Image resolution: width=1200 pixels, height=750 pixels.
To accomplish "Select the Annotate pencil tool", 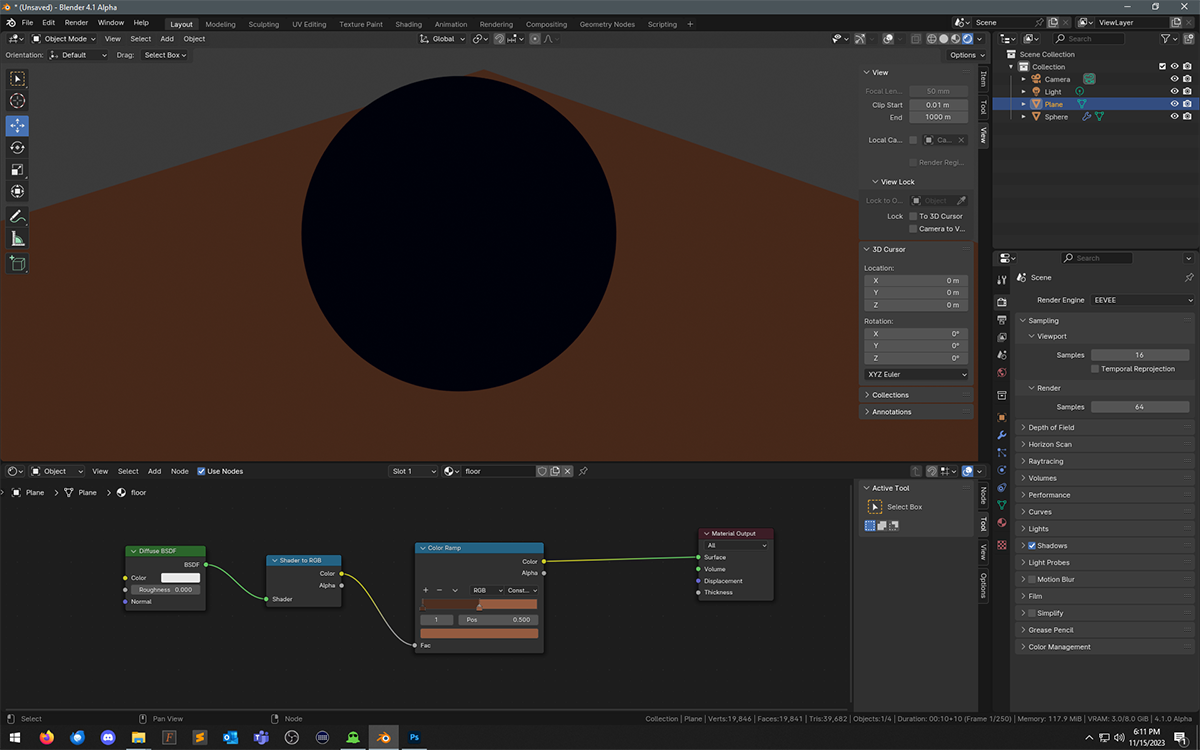I will point(17,216).
